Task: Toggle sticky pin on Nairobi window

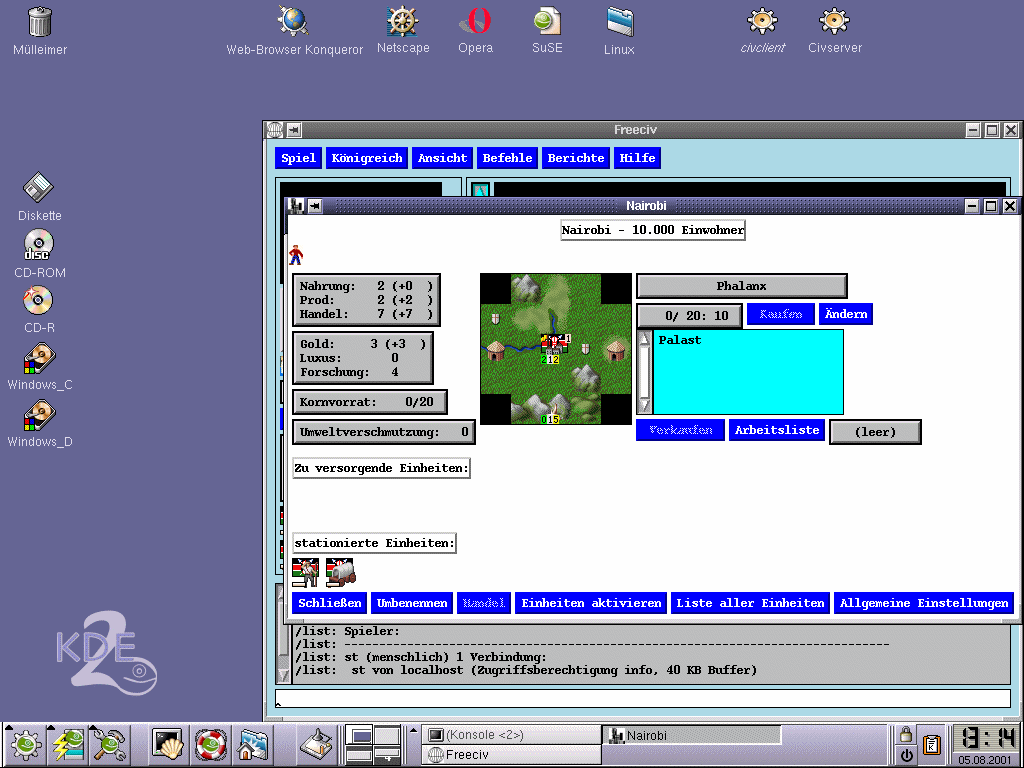Action: 315,206
